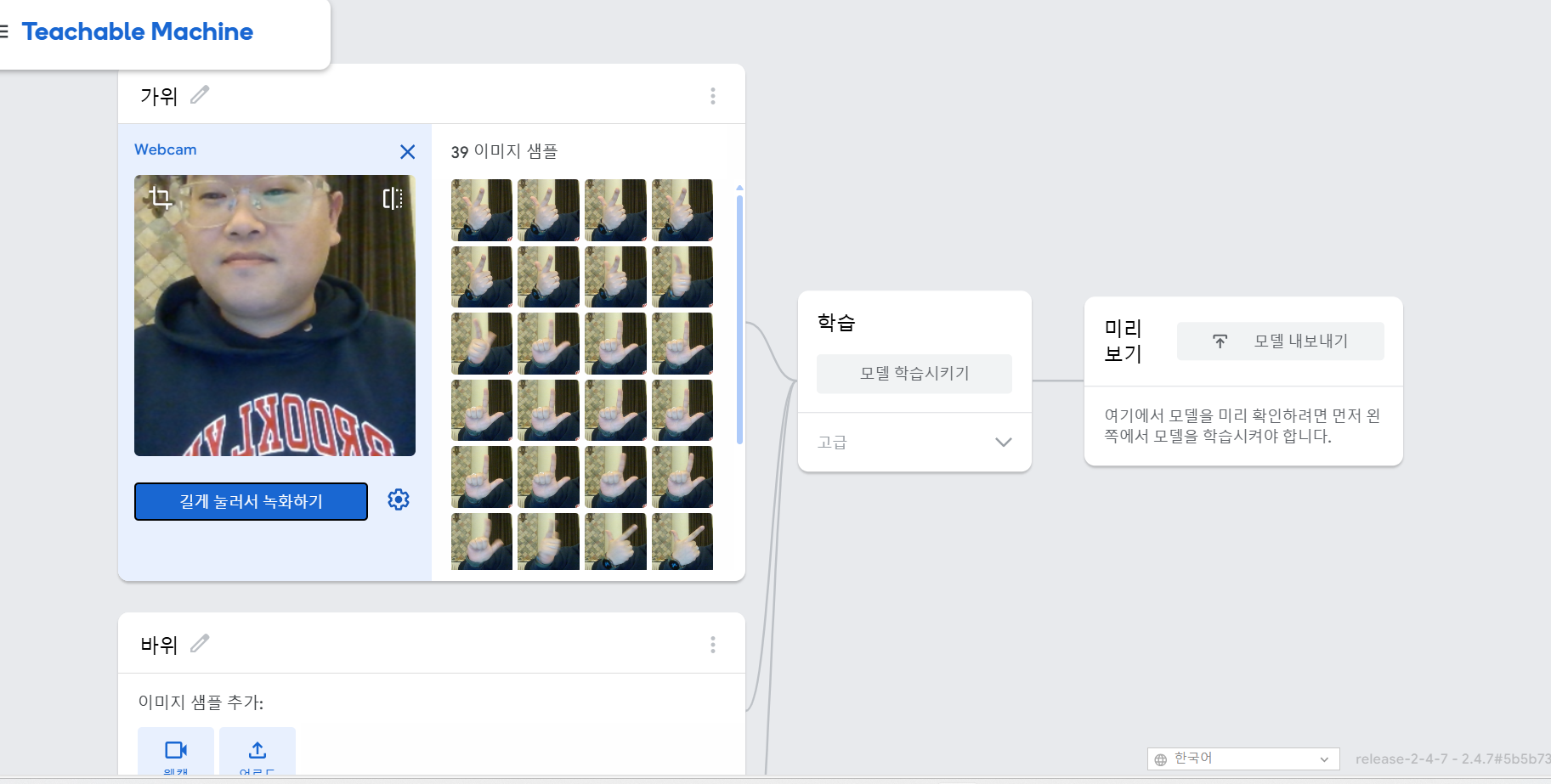Click the 길게 눌러서 녹화하기 button
Screen dimensions: 1551x784
point(251,501)
